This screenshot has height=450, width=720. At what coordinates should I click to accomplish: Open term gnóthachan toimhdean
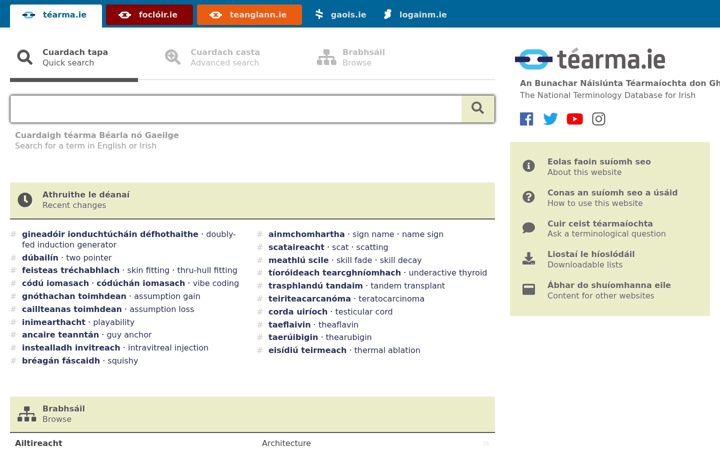tap(74, 296)
